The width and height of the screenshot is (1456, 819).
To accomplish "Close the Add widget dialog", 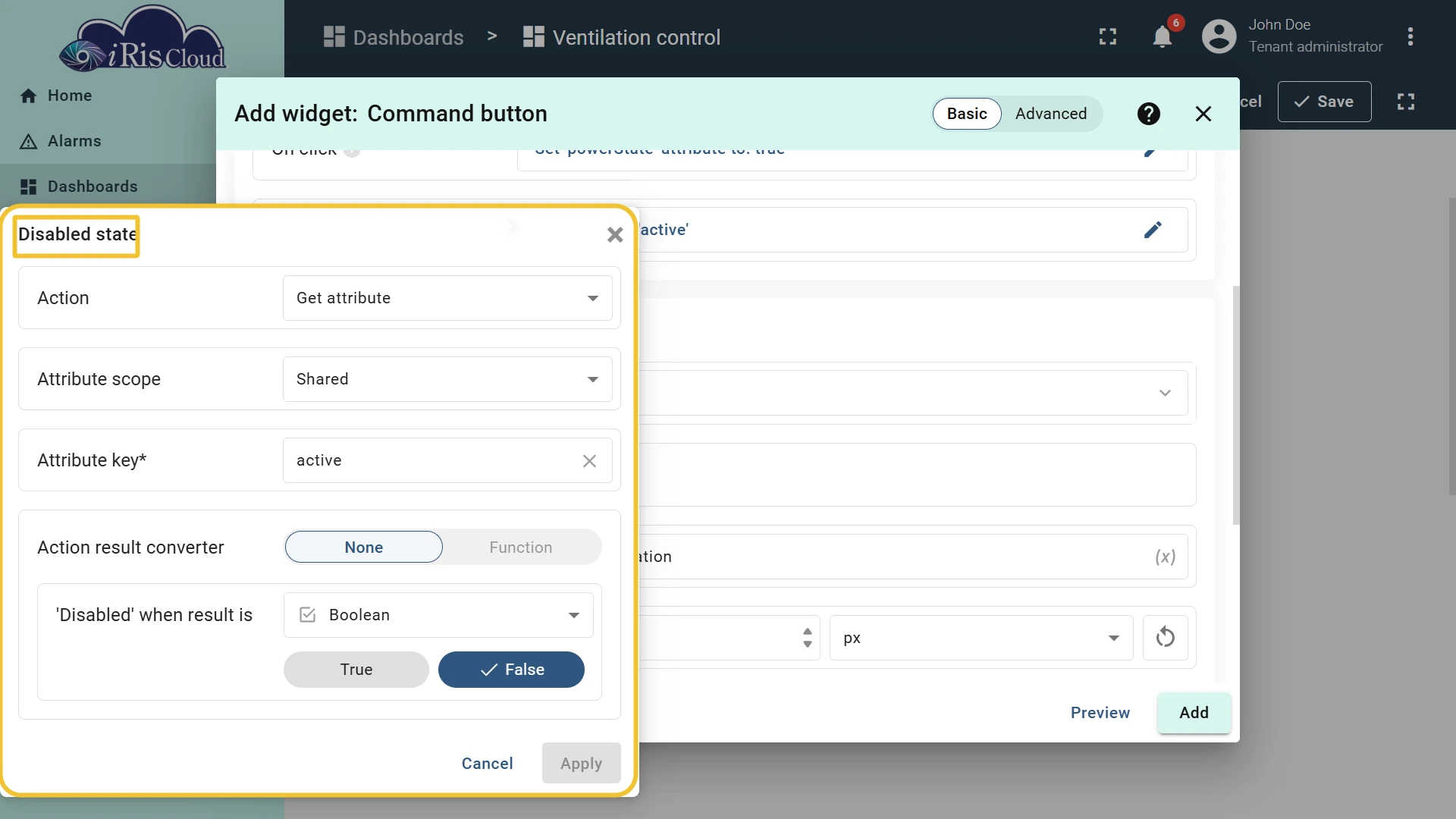I will pos(1203,114).
